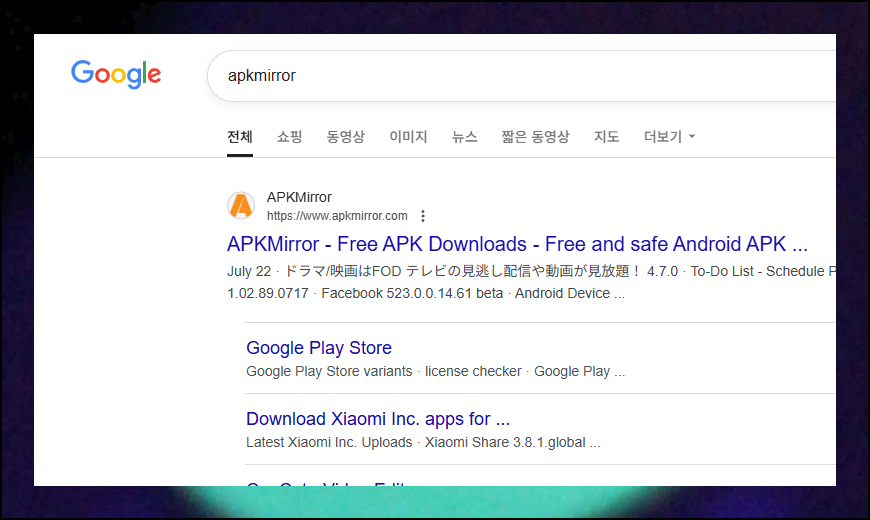The height and width of the screenshot is (520, 870).
Task: Click Google Play Store variants description text
Action: [x=330, y=371]
